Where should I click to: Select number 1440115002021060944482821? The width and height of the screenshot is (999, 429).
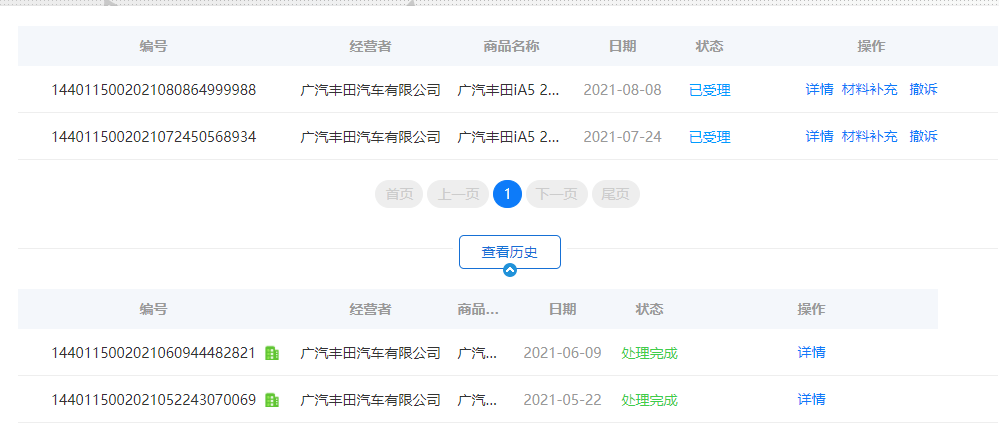tap(154, 353)
